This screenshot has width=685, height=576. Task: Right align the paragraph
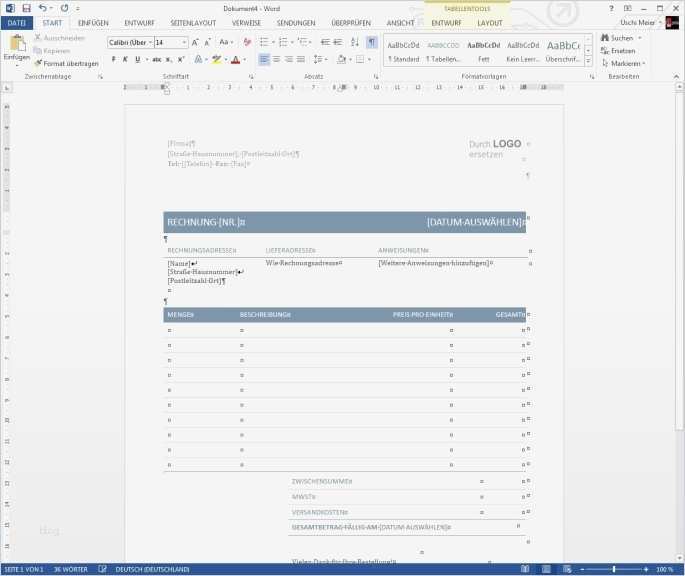click(x=289, y=59)
